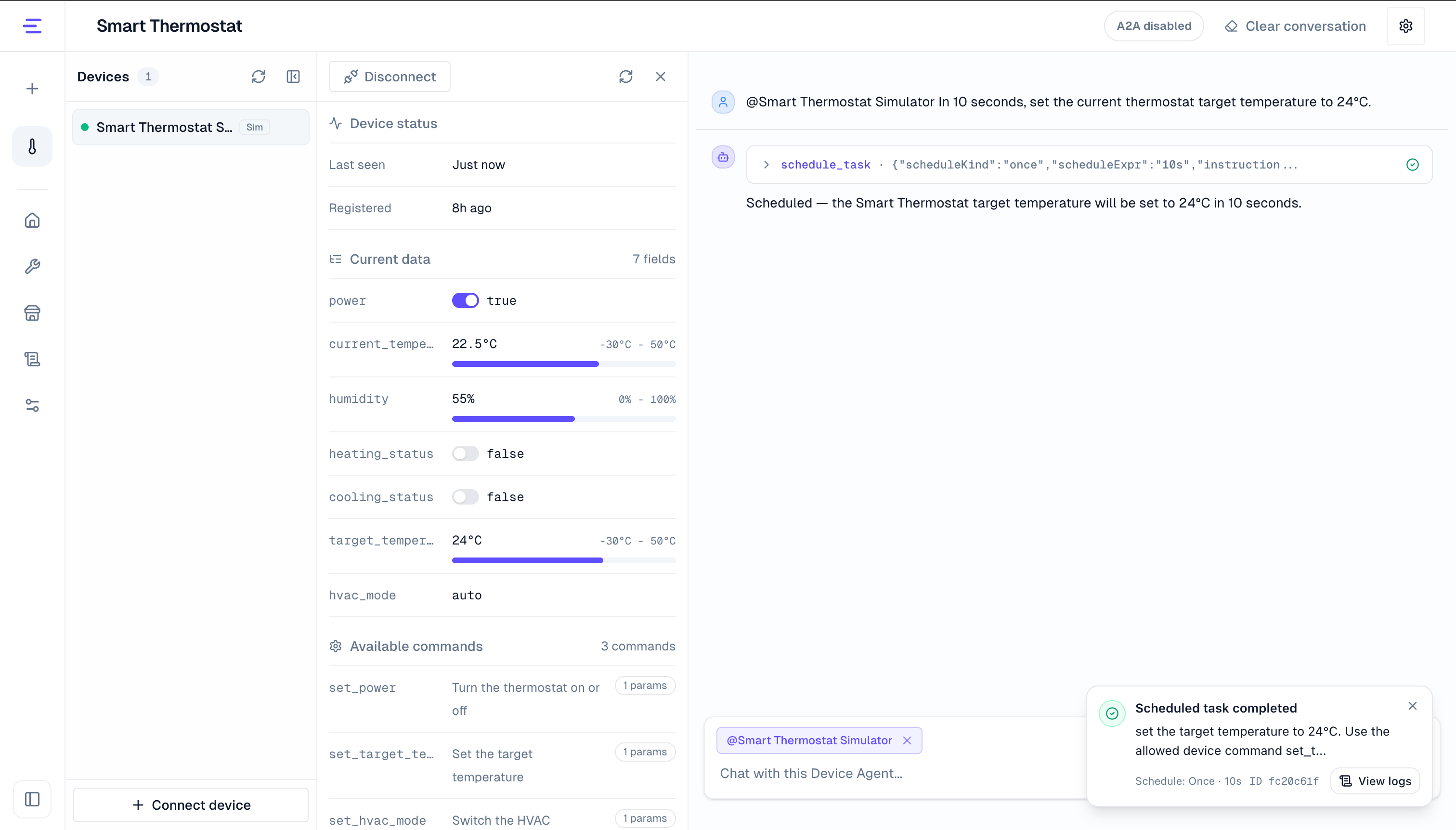The height and width of the screenshot is (830, 1456).
Task: Click the ID fc20c61f text in notification
Action: (1284, 781)
